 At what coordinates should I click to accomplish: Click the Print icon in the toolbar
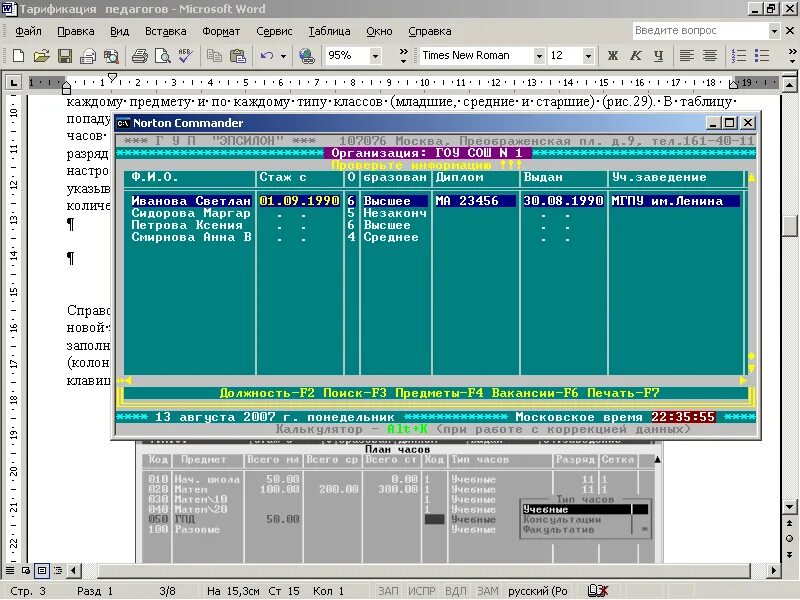tap(140, 56)
